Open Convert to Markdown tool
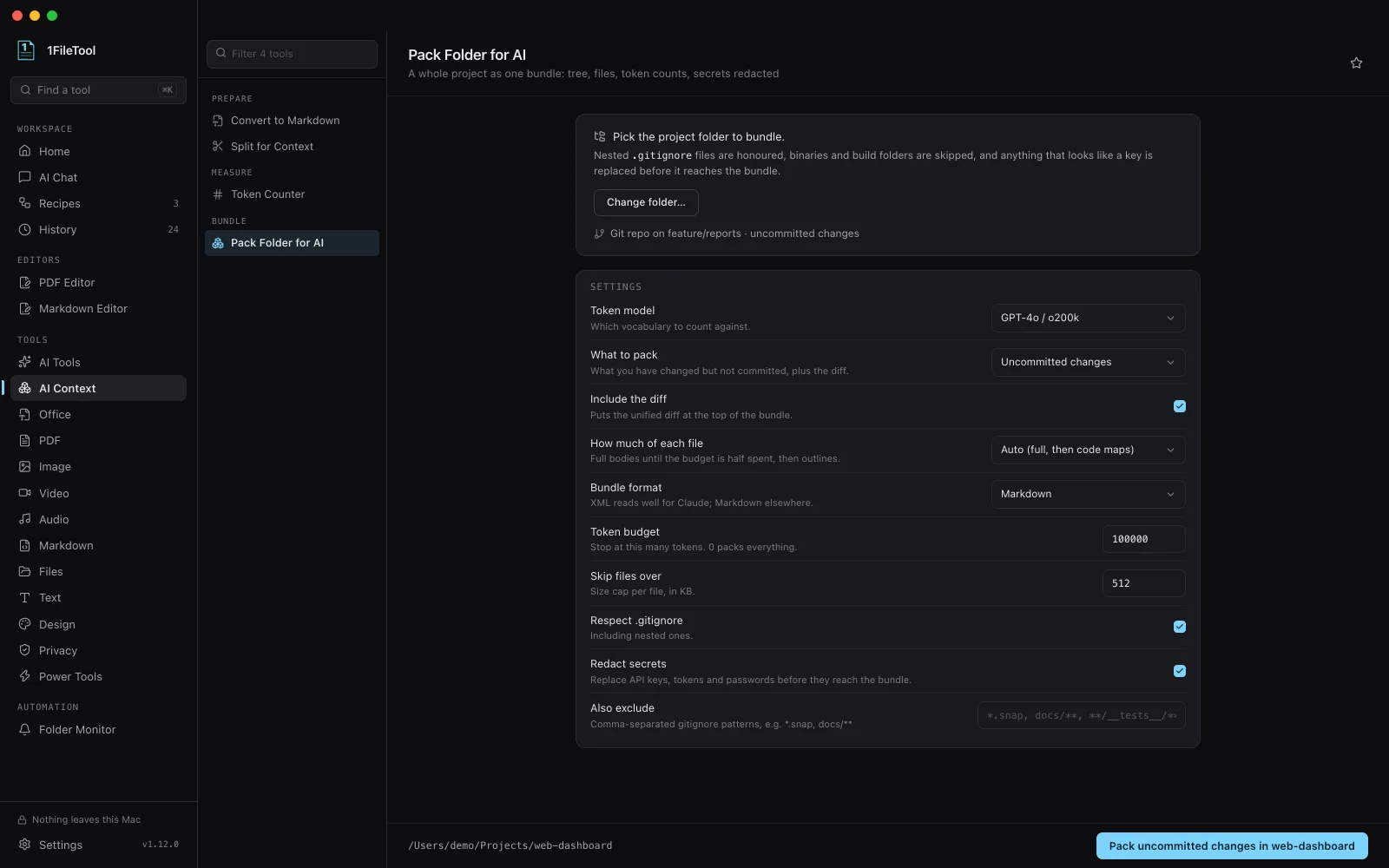Image resolution: width=1389 pixels, height=868 pixels. click(x=292, y=121)
